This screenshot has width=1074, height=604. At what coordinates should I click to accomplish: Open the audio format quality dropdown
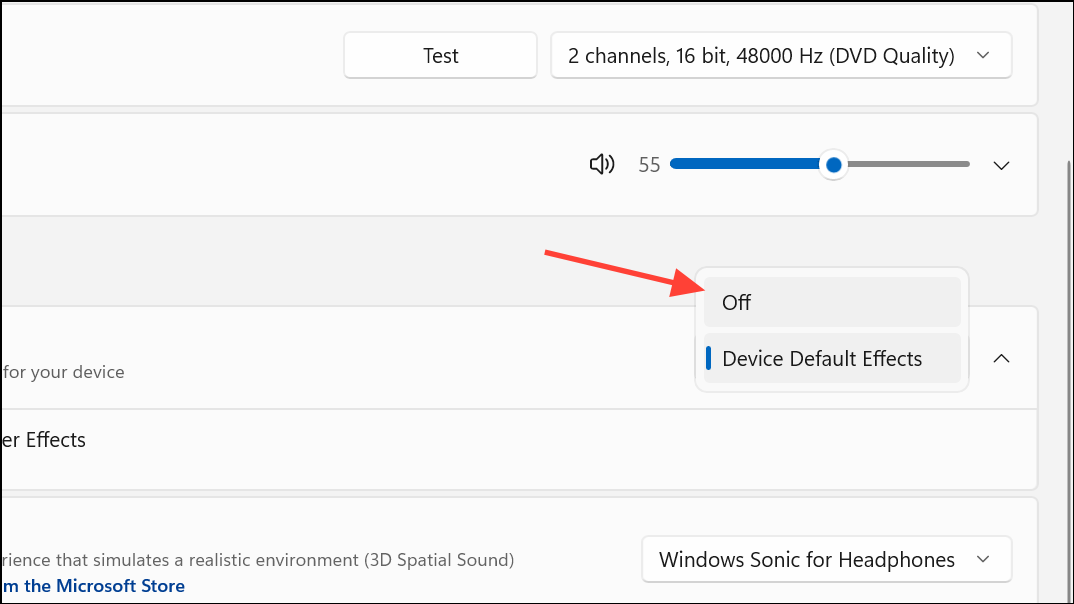[x=760, y=56]
